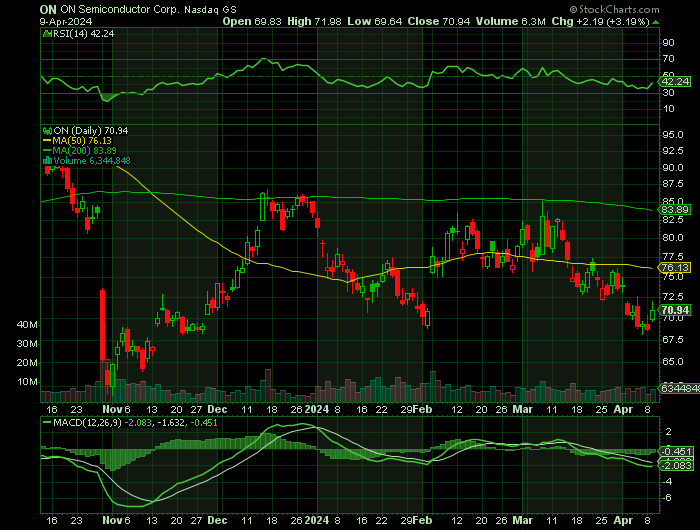Viewport: 700px width, 530px height.
Task: Click the 70.94 last price tag
Action: click(675, 310)
